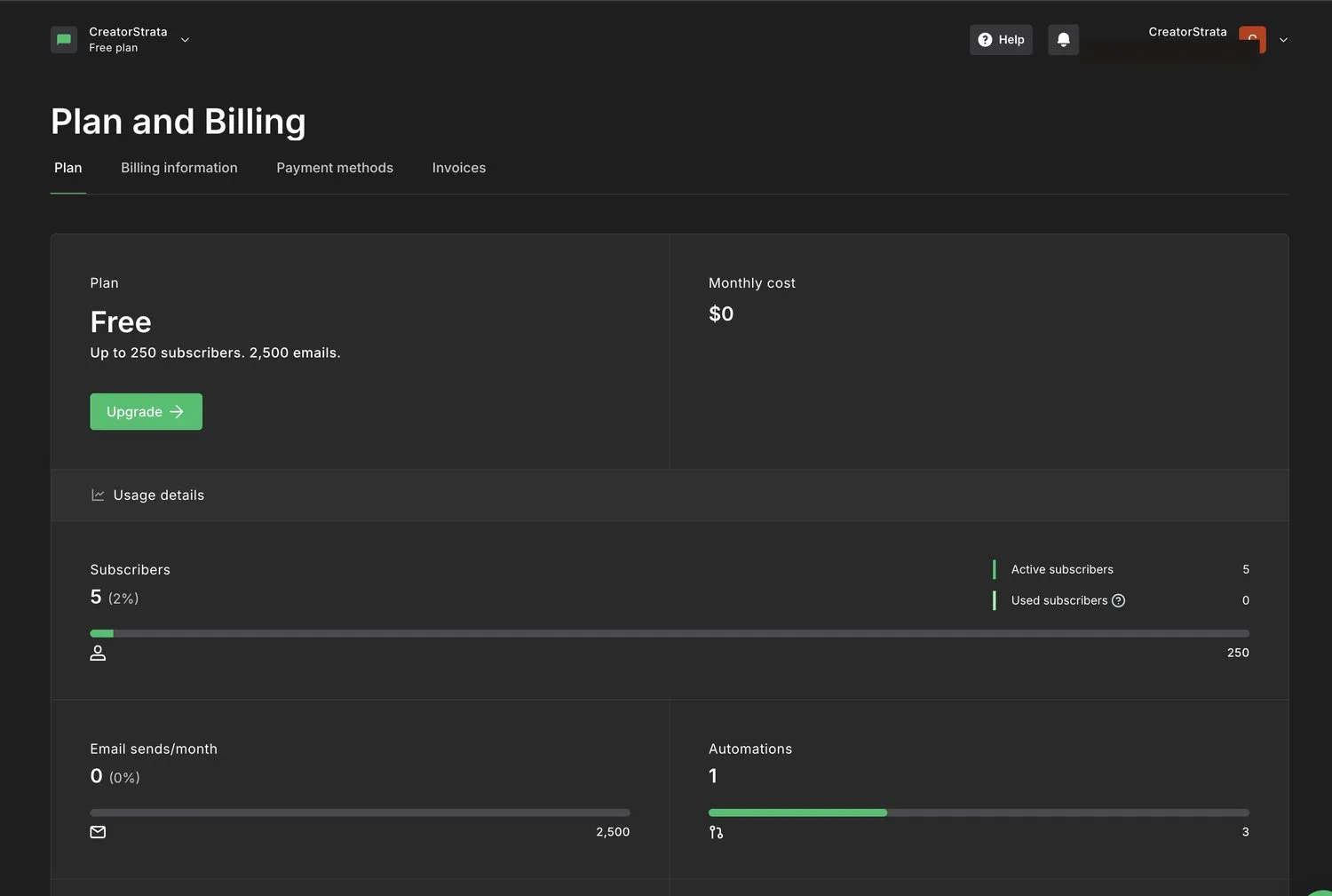Open the Help button
The image size is (1332, 896).
pos(1001,40)
